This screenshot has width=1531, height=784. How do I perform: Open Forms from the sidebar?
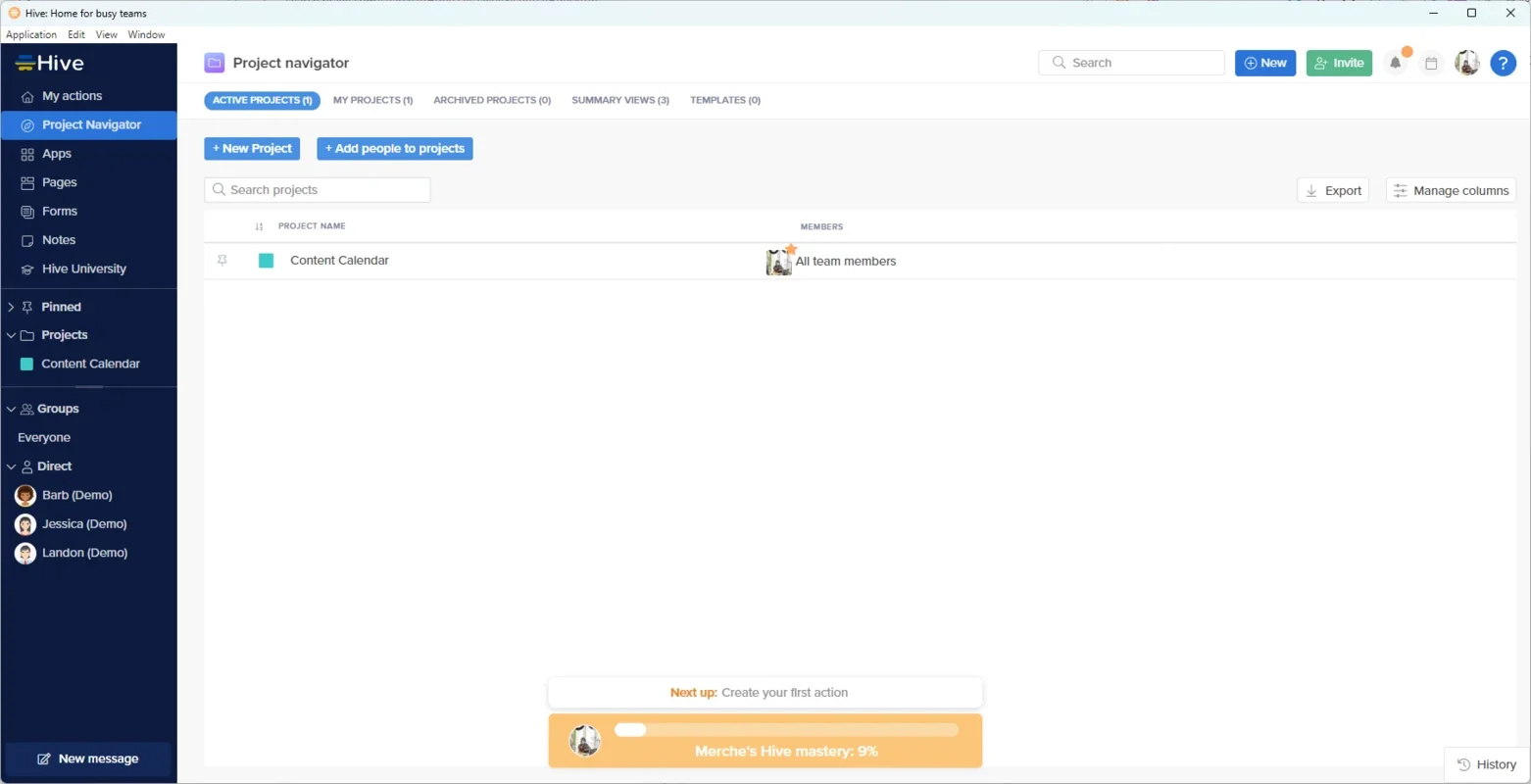click(59, 211)
